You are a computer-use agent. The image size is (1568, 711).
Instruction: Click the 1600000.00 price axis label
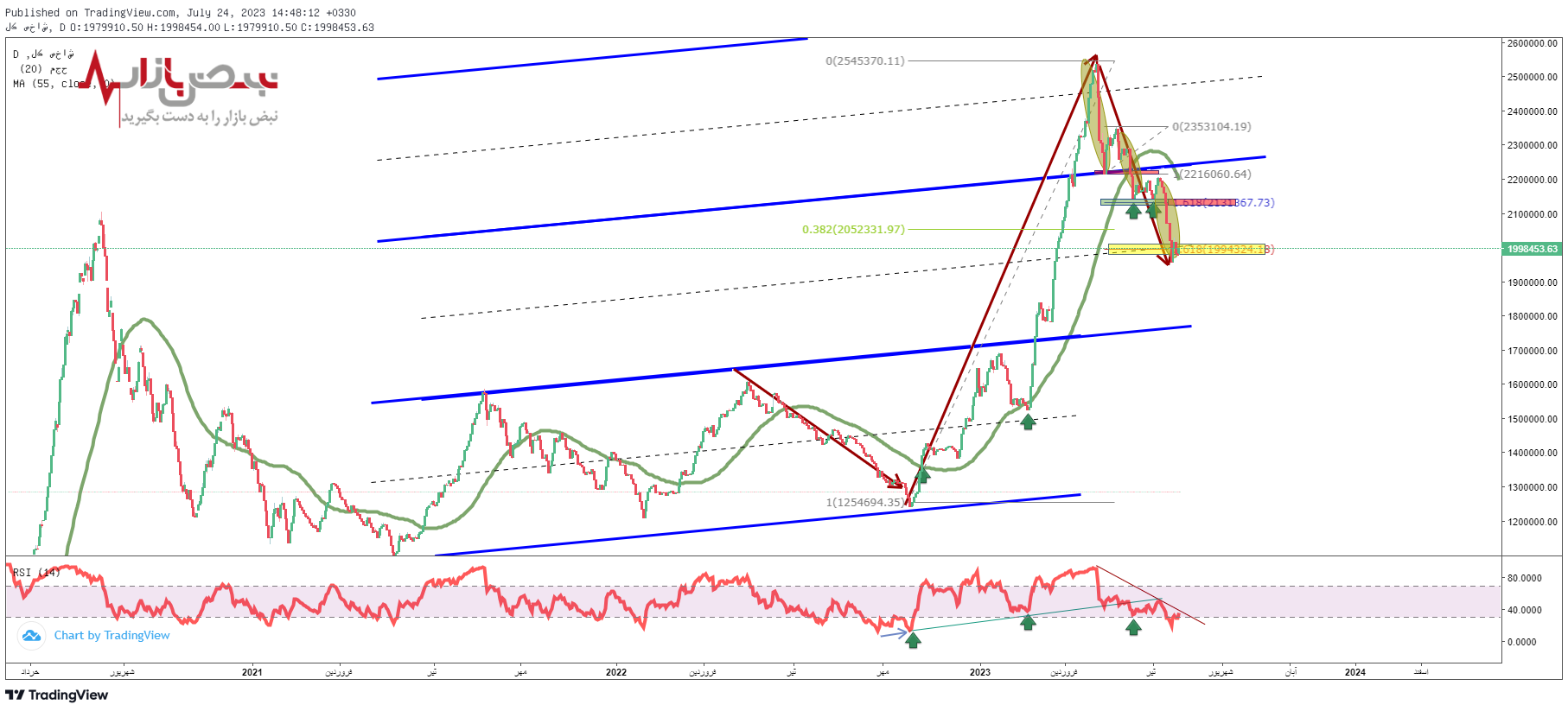1533,384
